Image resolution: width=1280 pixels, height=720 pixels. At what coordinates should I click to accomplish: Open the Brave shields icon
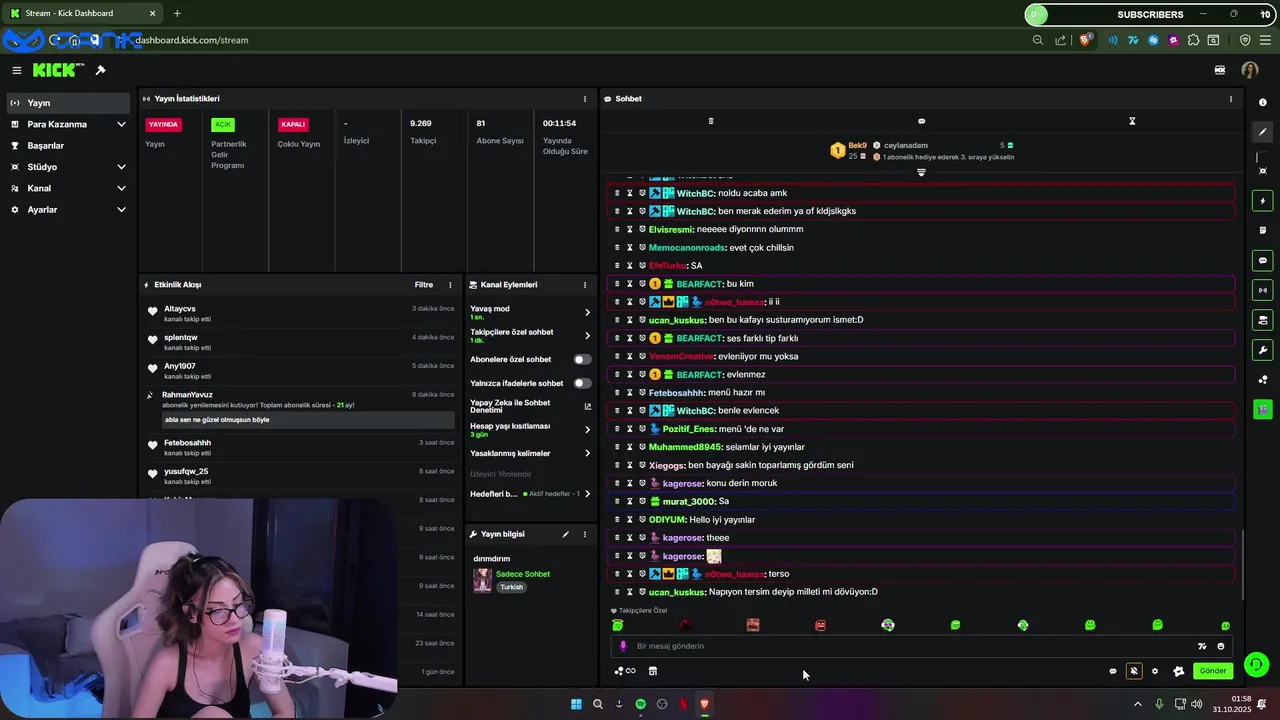[x=1086, y=40]
